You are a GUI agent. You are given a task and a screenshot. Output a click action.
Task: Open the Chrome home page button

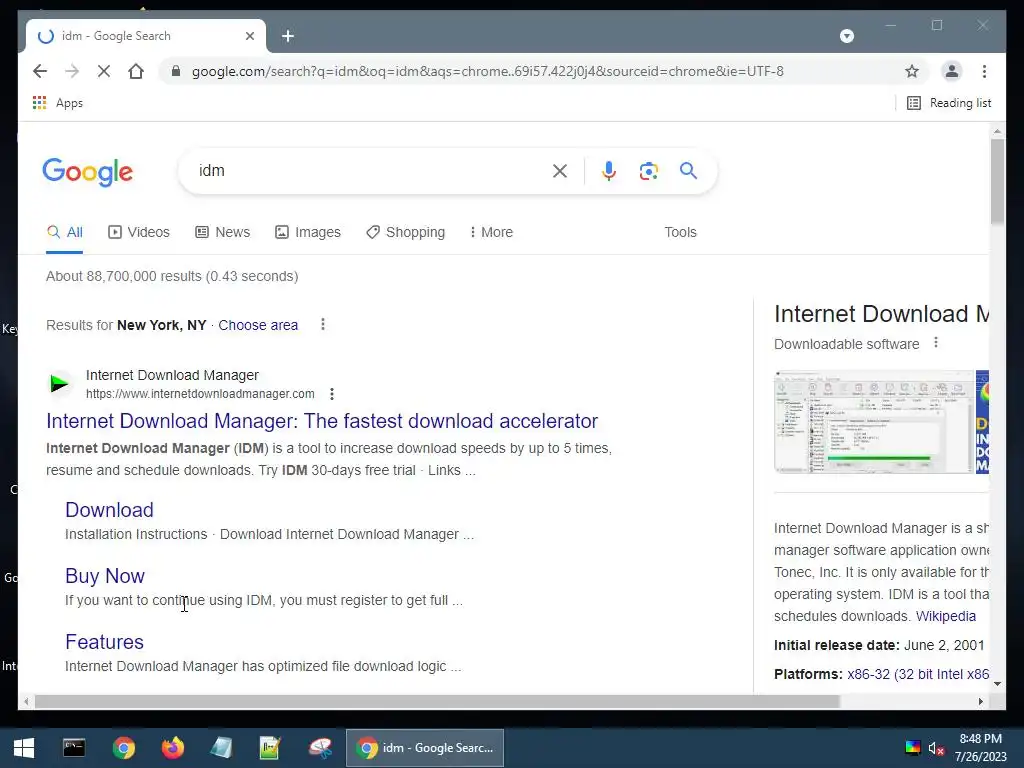pos(136,71)
